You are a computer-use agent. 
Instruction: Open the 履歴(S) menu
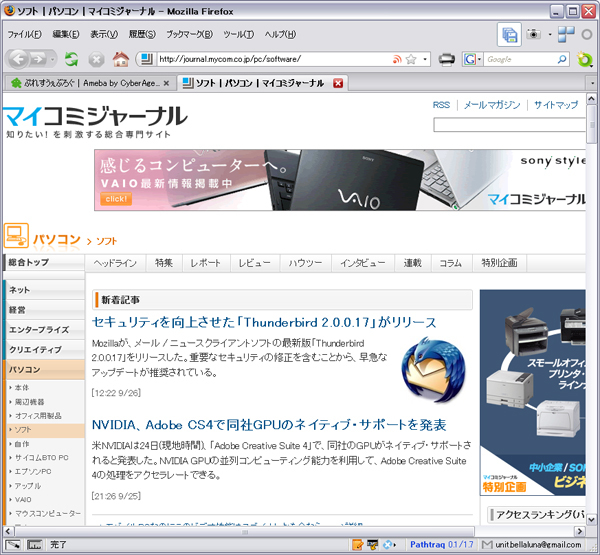point(142,34)
